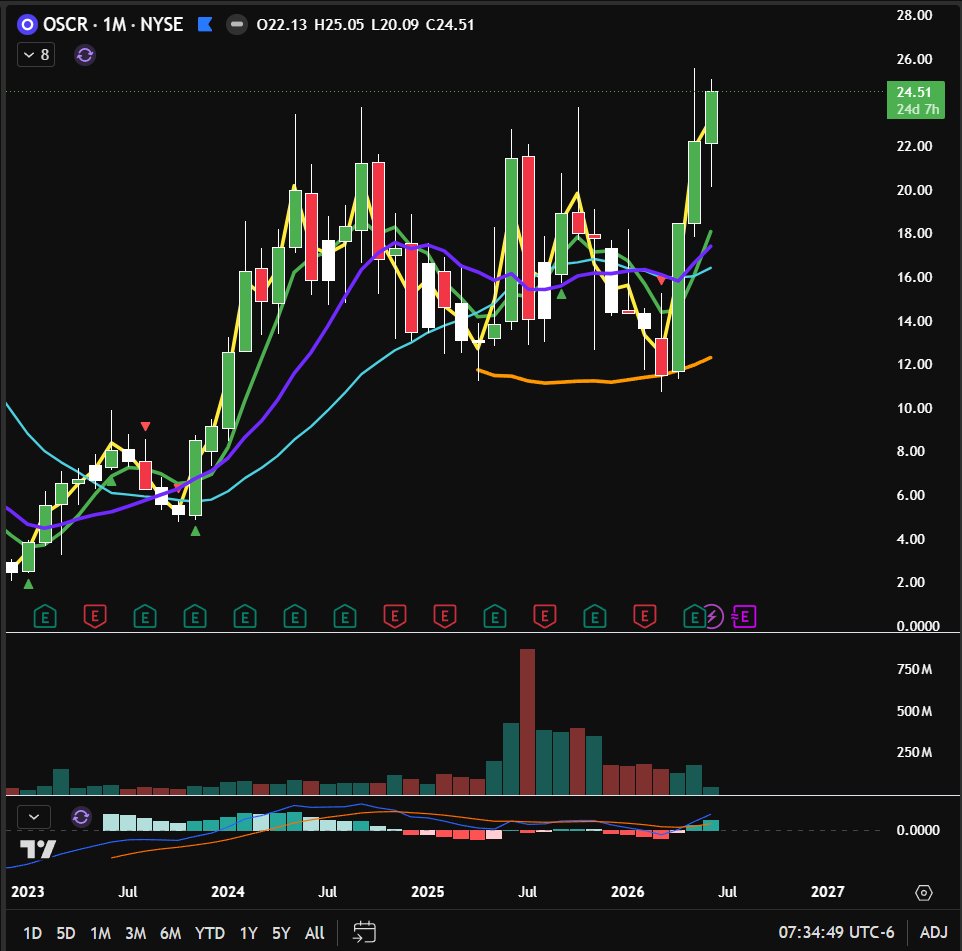The height and width of the screenshot is (951, 962).
Task: Click the 2023 time axis label
Action: 28,891
